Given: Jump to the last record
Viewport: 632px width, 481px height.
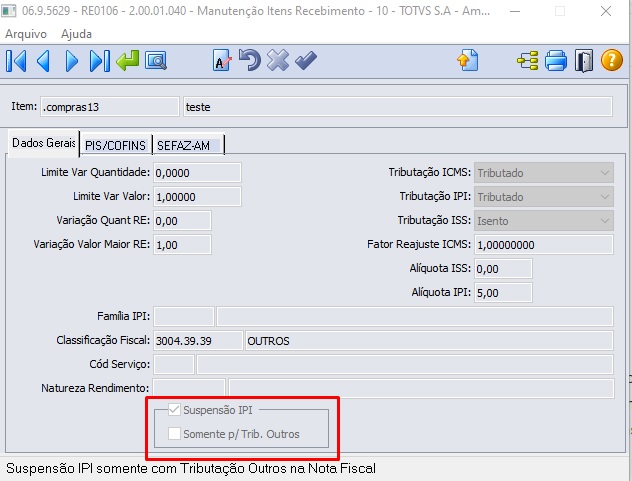Looking at the screenshot, I should (100, 61).
